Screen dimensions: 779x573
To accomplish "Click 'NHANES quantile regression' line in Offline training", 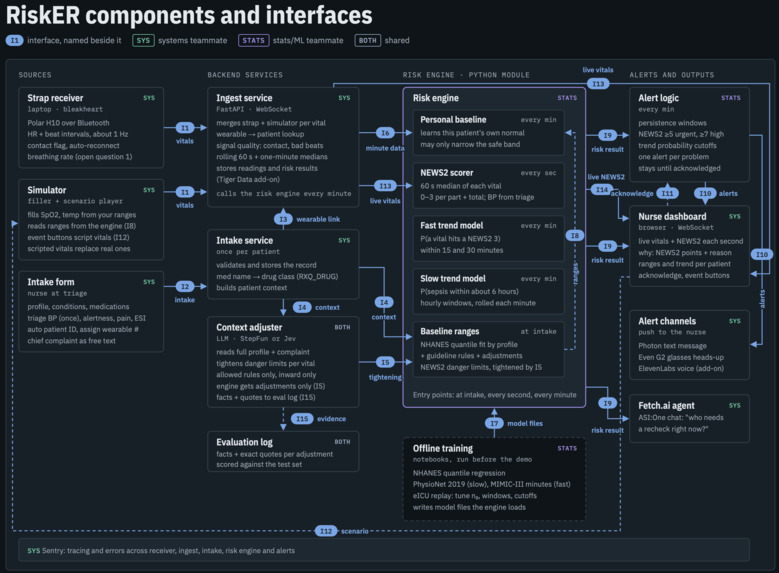I will click(459, 473).
